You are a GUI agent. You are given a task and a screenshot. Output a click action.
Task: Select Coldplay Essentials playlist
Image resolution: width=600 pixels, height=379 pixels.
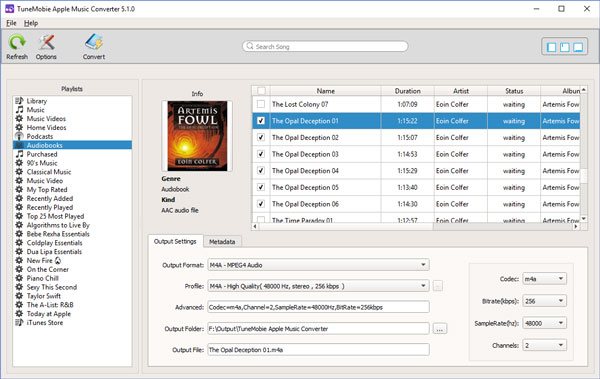click(54, 243)
